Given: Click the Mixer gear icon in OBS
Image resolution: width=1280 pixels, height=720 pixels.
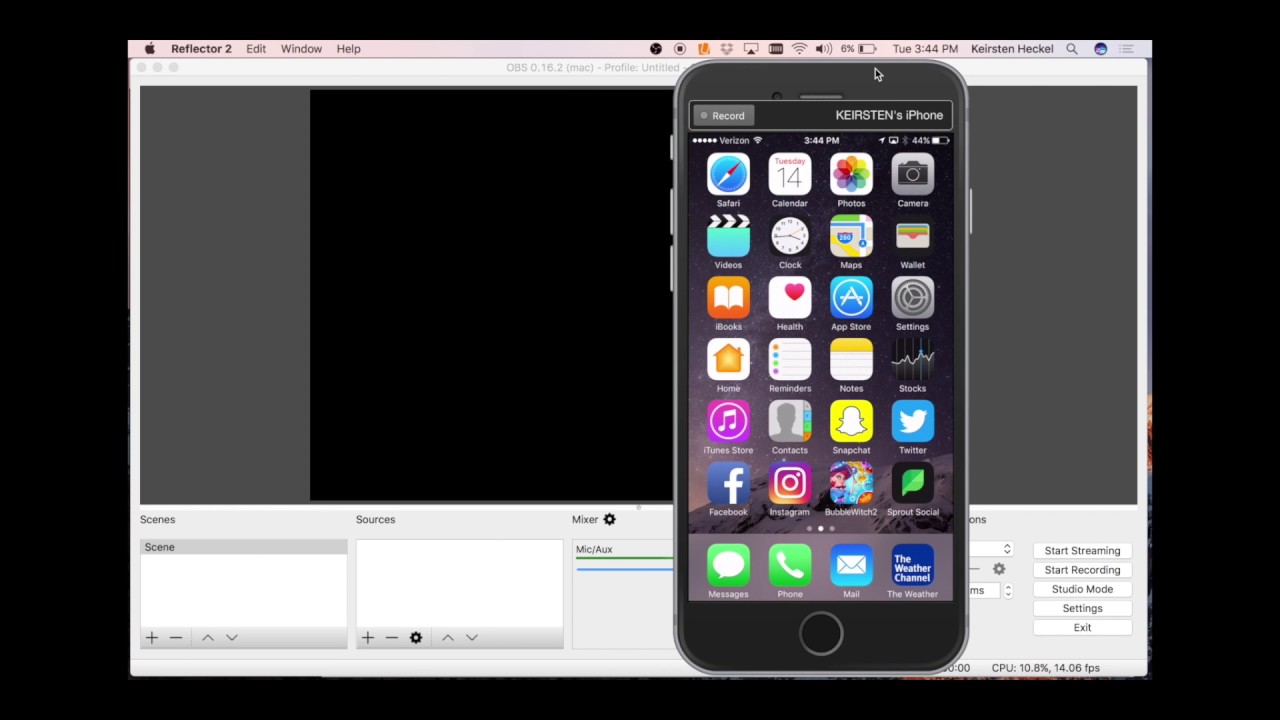Looking at the screenshot, I should [609, 519].
